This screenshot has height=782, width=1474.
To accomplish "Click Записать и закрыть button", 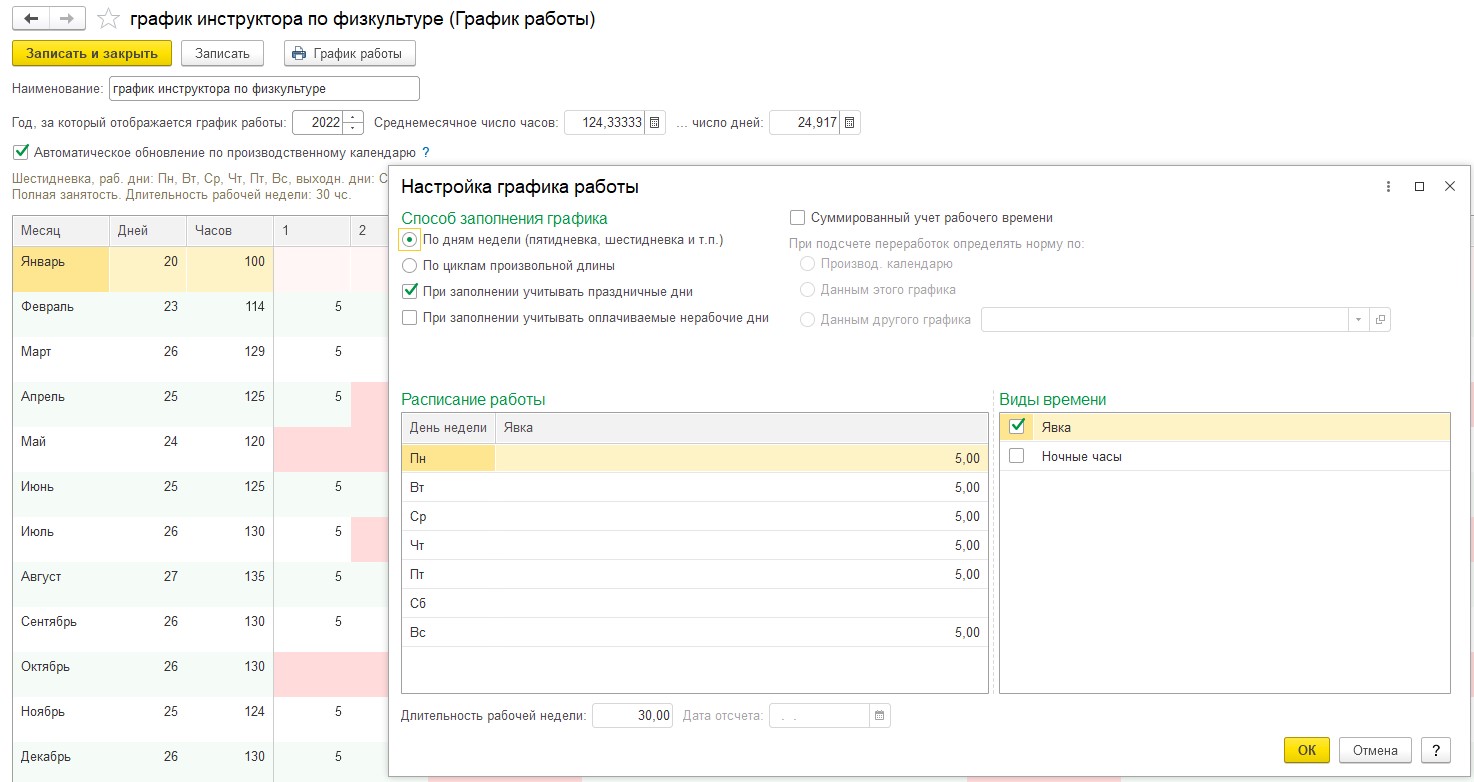I will pos(92,53).
